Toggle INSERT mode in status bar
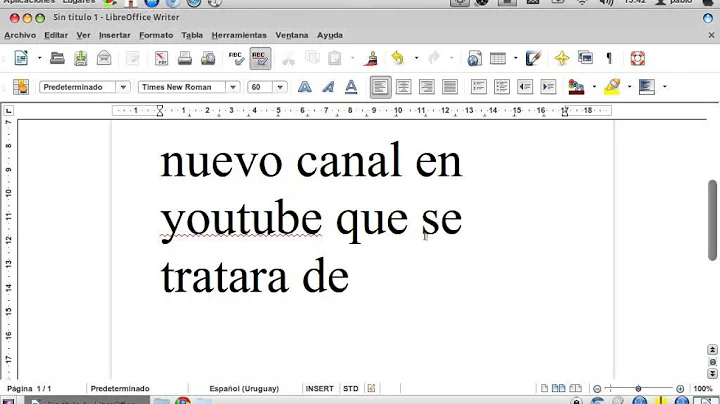720x404 pixels. click(x=320, y=388)
